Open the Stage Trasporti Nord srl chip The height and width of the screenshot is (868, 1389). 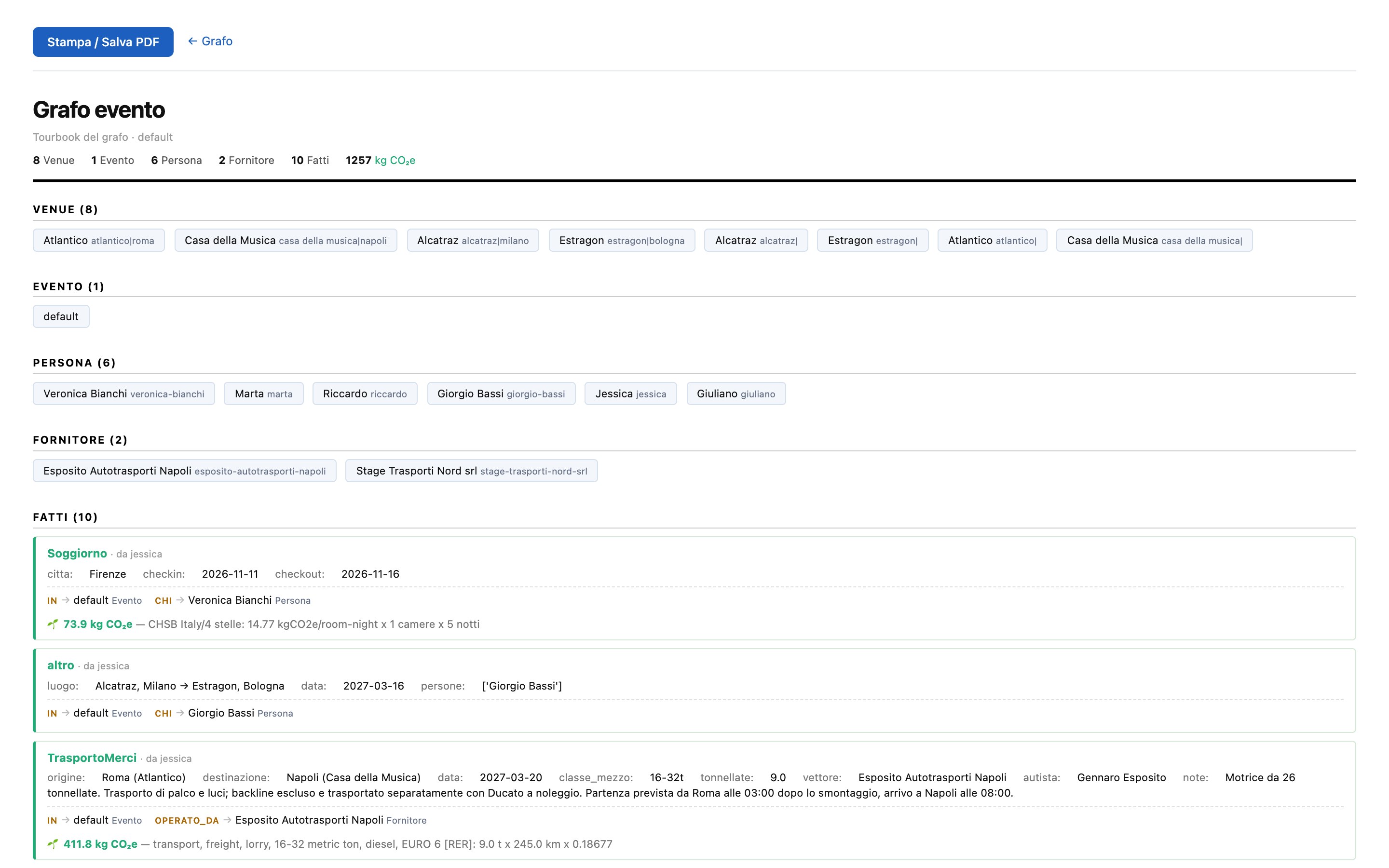[471, 471]
